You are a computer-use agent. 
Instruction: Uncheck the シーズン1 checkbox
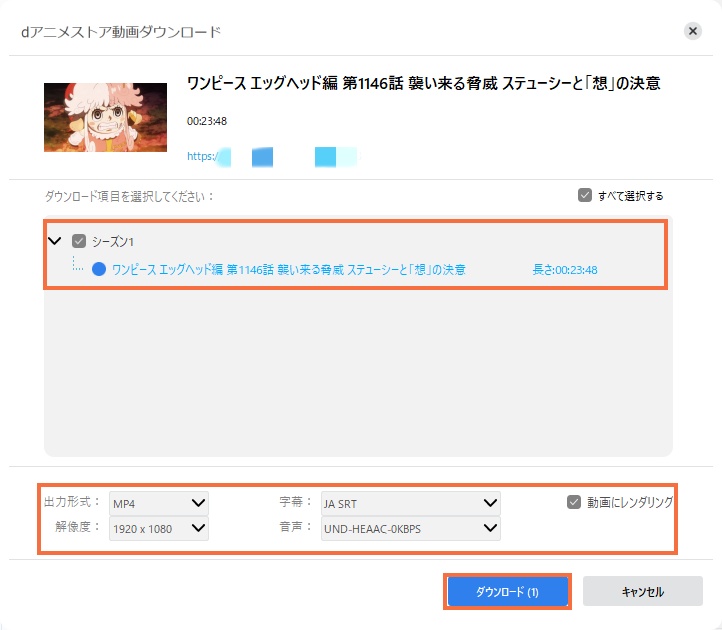79,241
